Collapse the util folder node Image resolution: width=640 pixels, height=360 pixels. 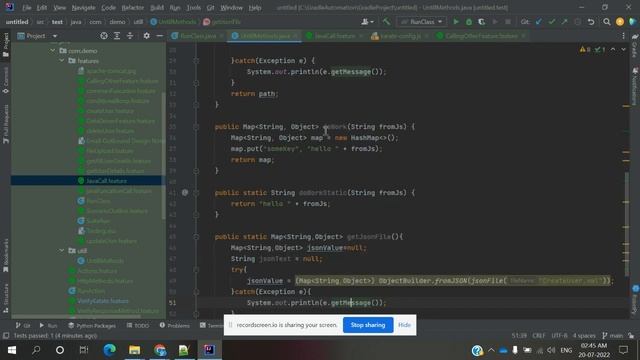coord(62,250)
